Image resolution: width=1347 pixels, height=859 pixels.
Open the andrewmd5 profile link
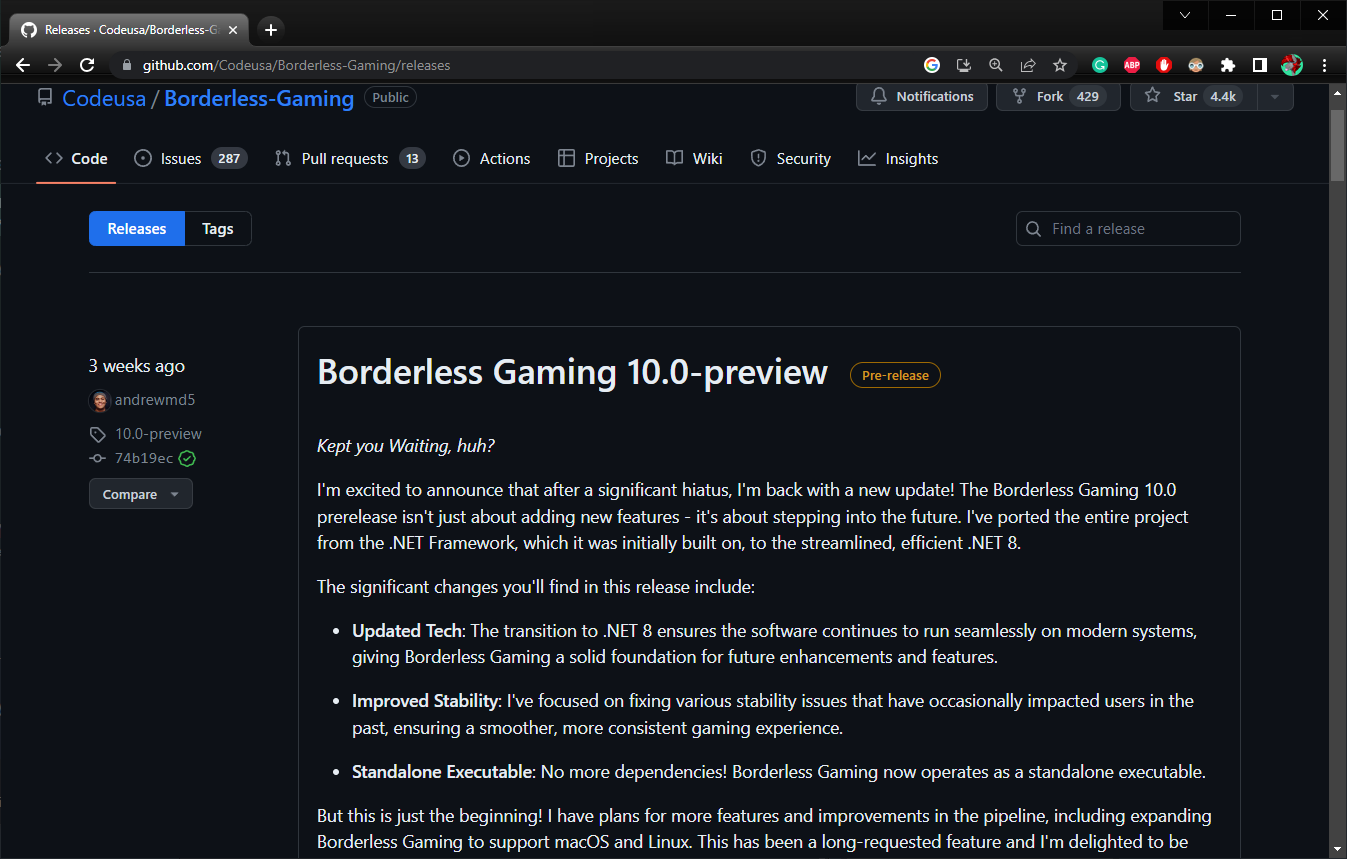pyautogui.click(x=155, y=400)
